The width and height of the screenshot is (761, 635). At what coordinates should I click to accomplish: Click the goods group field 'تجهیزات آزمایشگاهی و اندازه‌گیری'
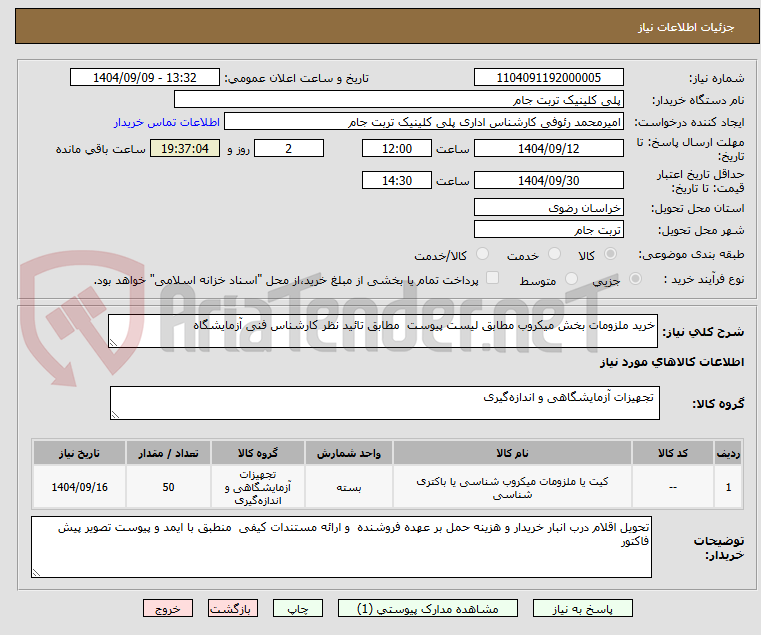[x=384, y=403]
